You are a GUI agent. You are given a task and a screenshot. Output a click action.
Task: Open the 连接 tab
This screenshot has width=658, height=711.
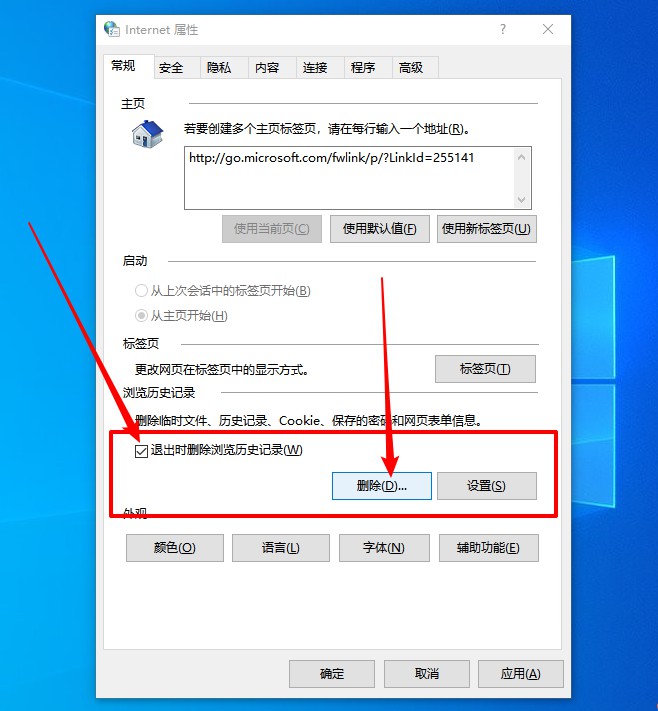[320, 68]
